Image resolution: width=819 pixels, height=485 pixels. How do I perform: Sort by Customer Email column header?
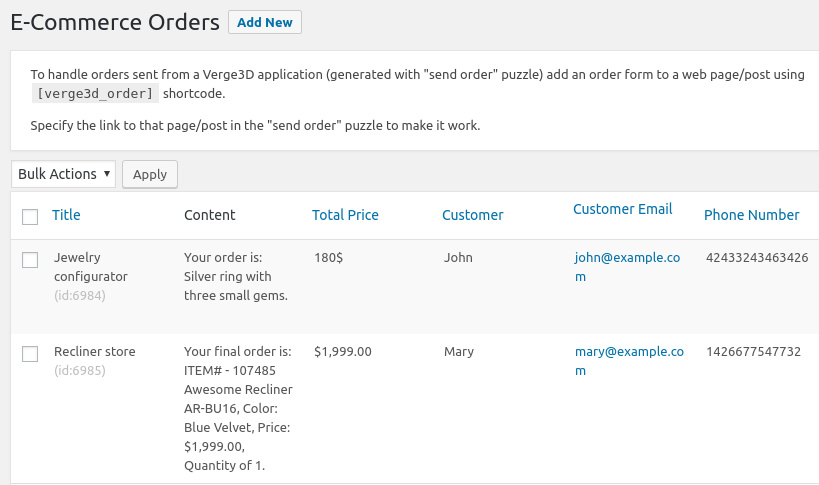click(x=622, y=209)
